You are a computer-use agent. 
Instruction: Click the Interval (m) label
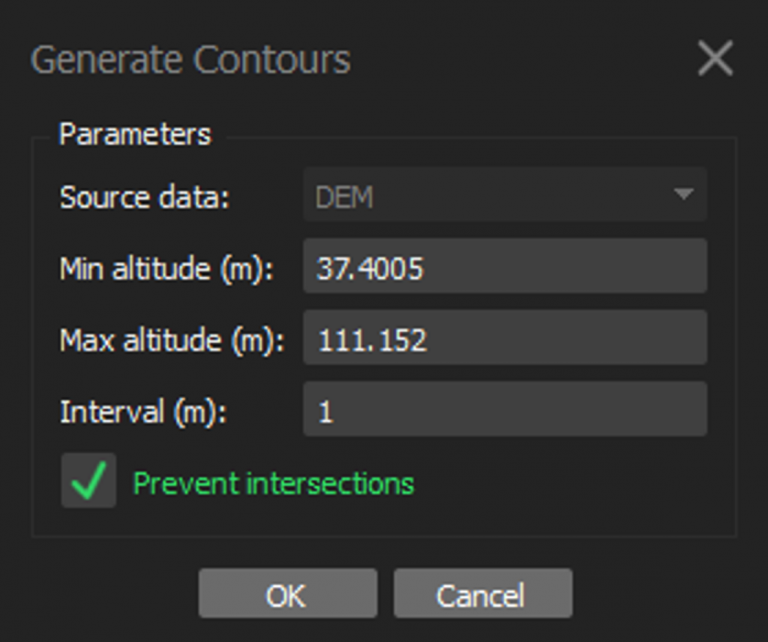tap(143, 412)
